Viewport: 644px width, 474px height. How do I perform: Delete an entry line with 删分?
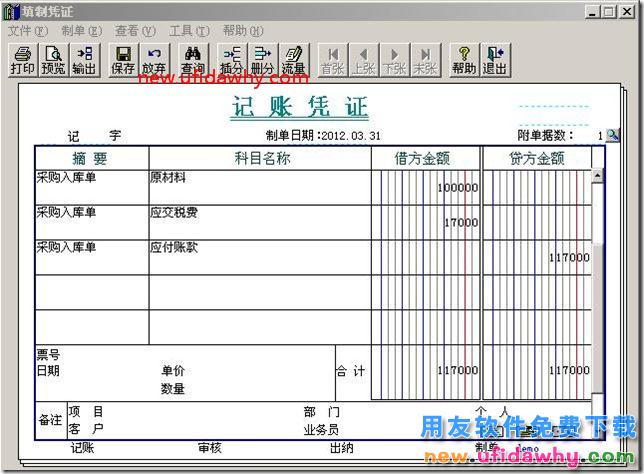pos(262,60)
